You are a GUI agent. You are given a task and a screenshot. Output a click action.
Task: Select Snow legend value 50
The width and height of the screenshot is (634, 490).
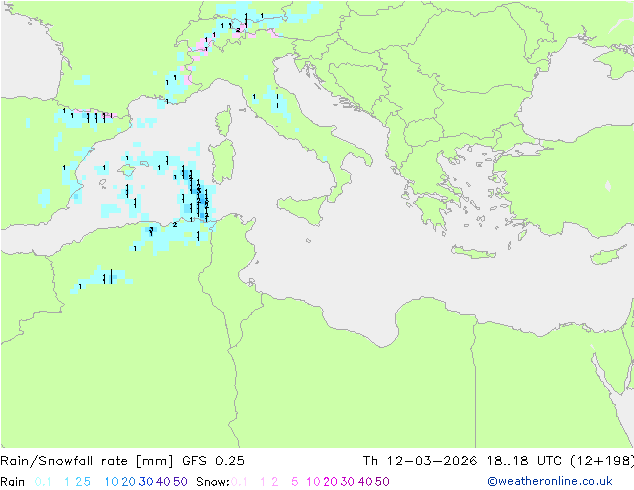tap(382, 482)
